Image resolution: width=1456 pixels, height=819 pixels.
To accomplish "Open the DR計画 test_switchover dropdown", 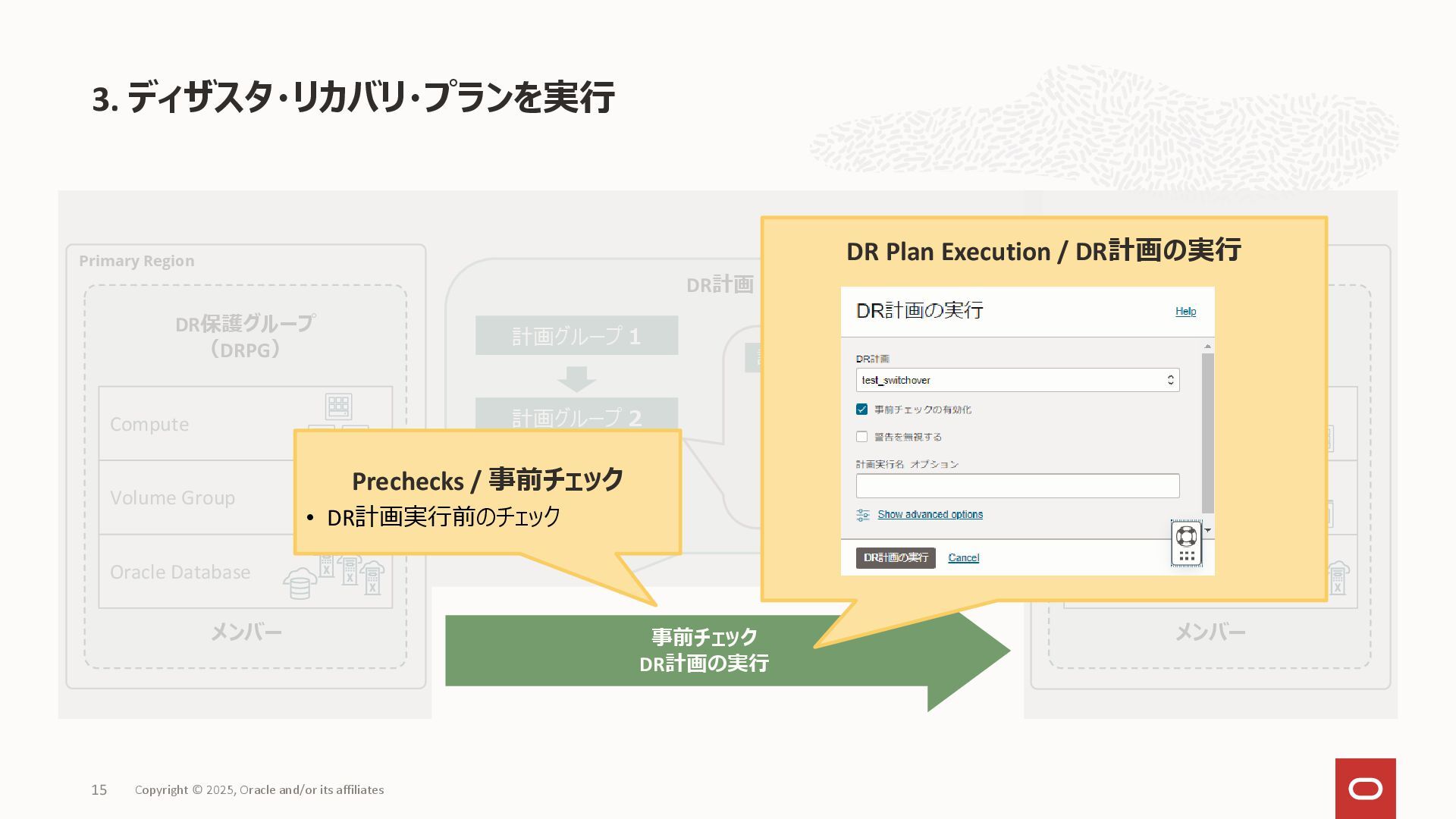I will point(1017,380).
